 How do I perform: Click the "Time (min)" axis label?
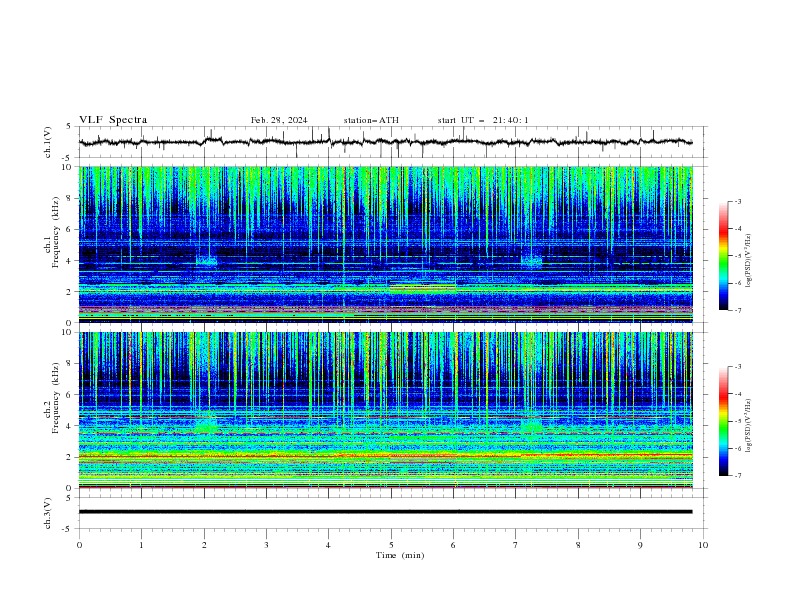coord(400,555)
